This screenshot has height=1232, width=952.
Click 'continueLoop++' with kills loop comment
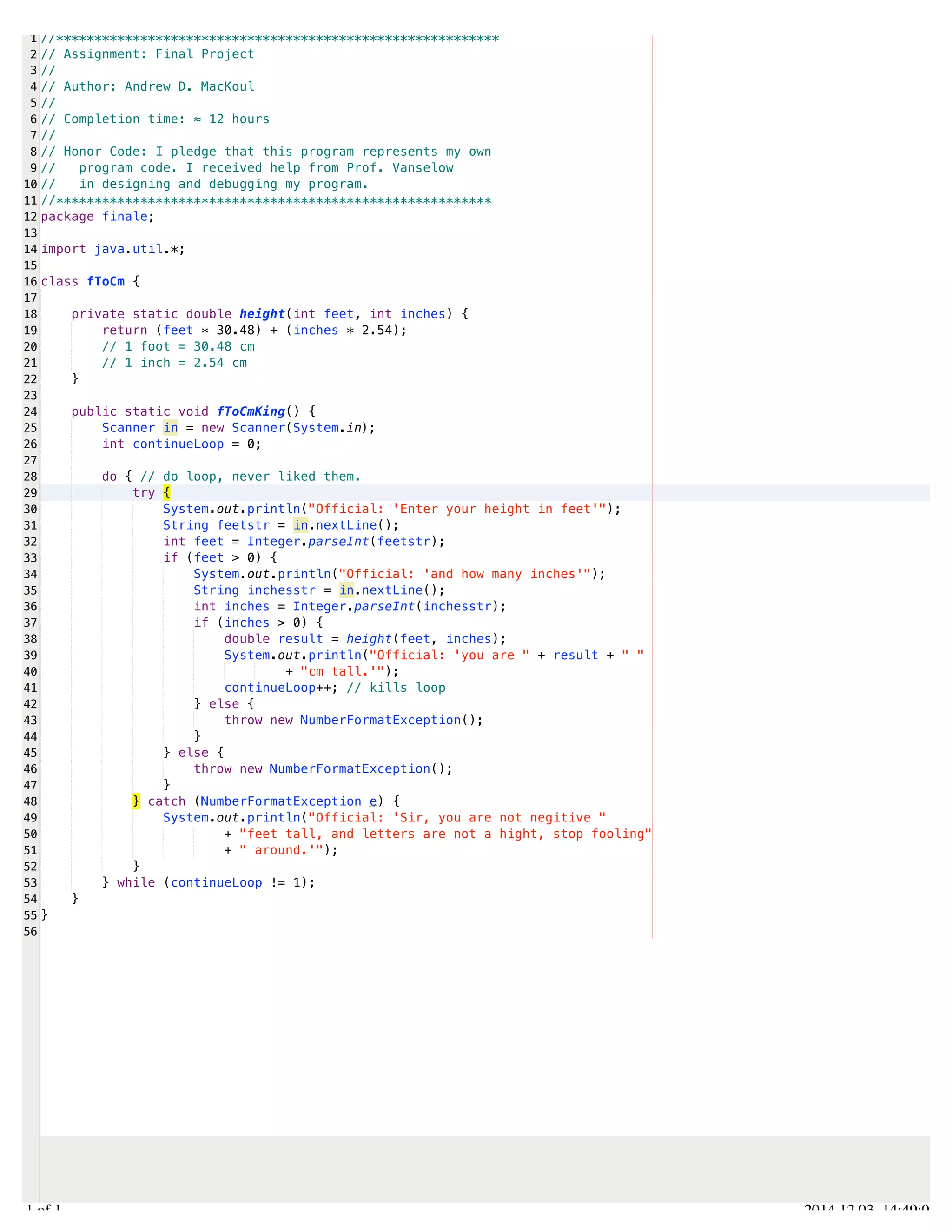coord(335,688)
